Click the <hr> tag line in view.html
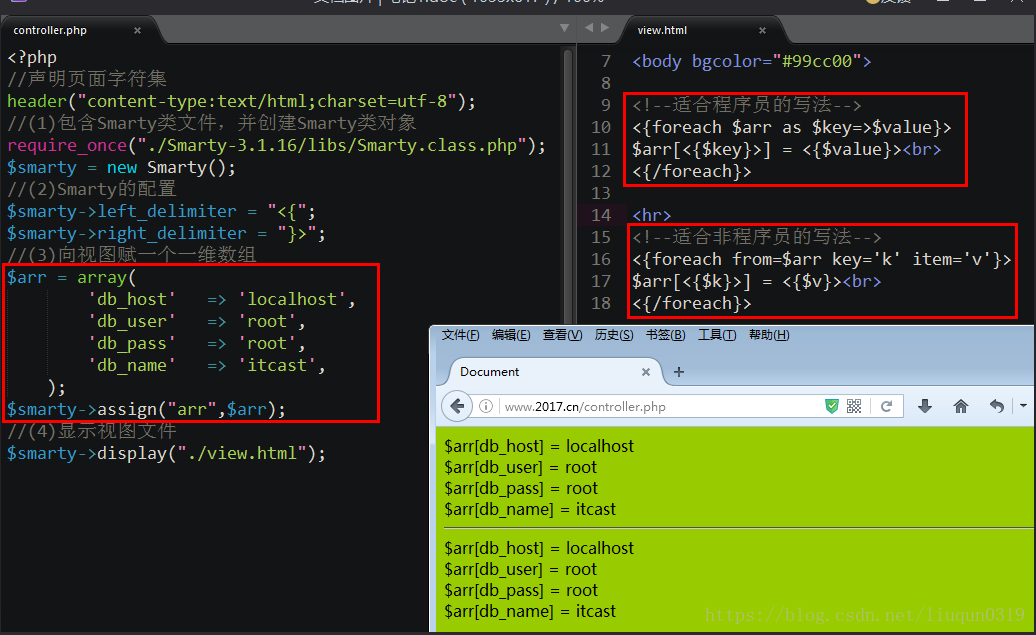This screenshot has height=635, width=1036. tap(651, 215)
